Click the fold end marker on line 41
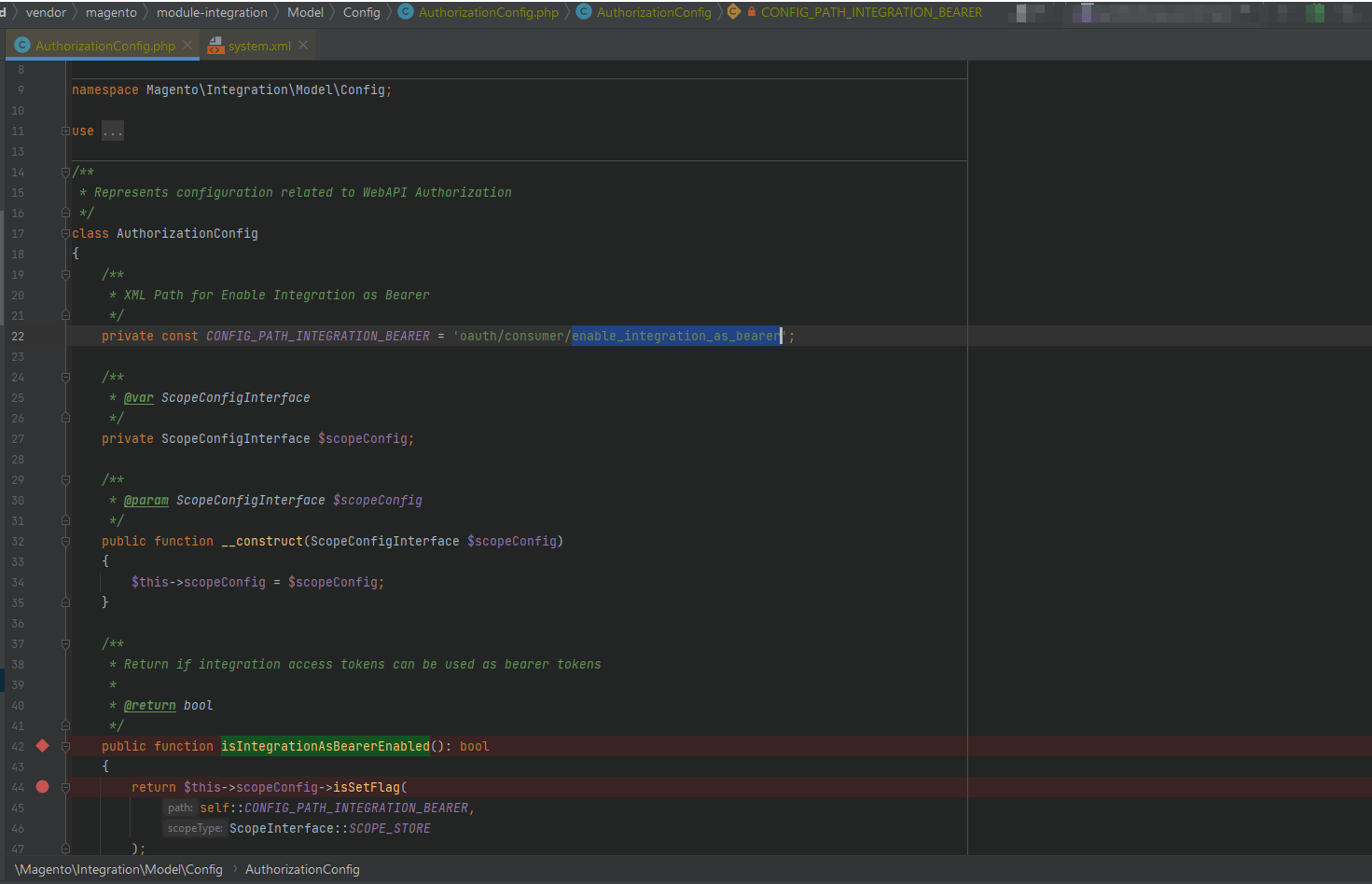Screen dimensions: 1372x884 coord(65,725)
